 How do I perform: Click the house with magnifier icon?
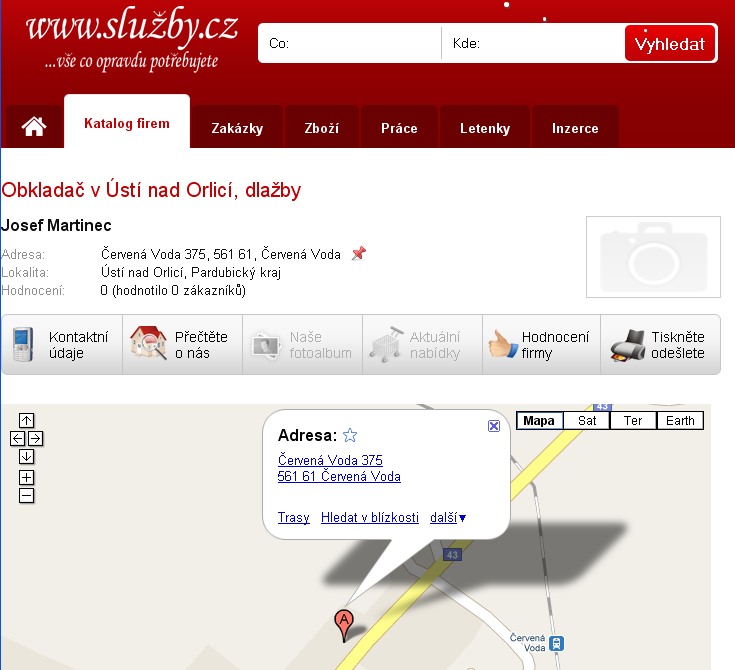click(x=149, y=343)
